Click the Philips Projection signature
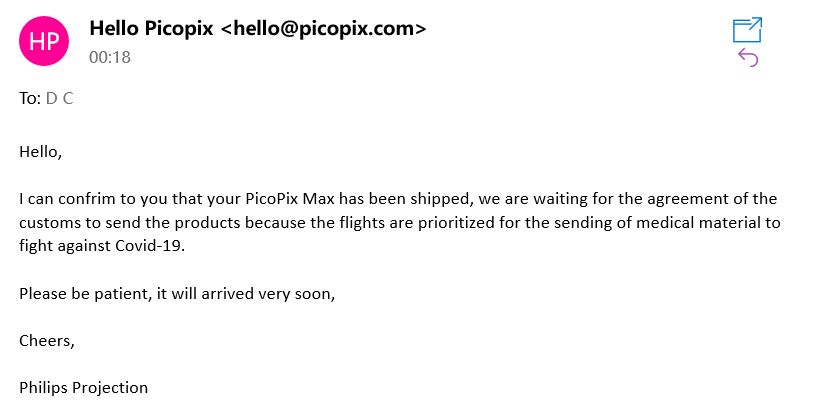This screenshot has height=419, width=821. 84,388
